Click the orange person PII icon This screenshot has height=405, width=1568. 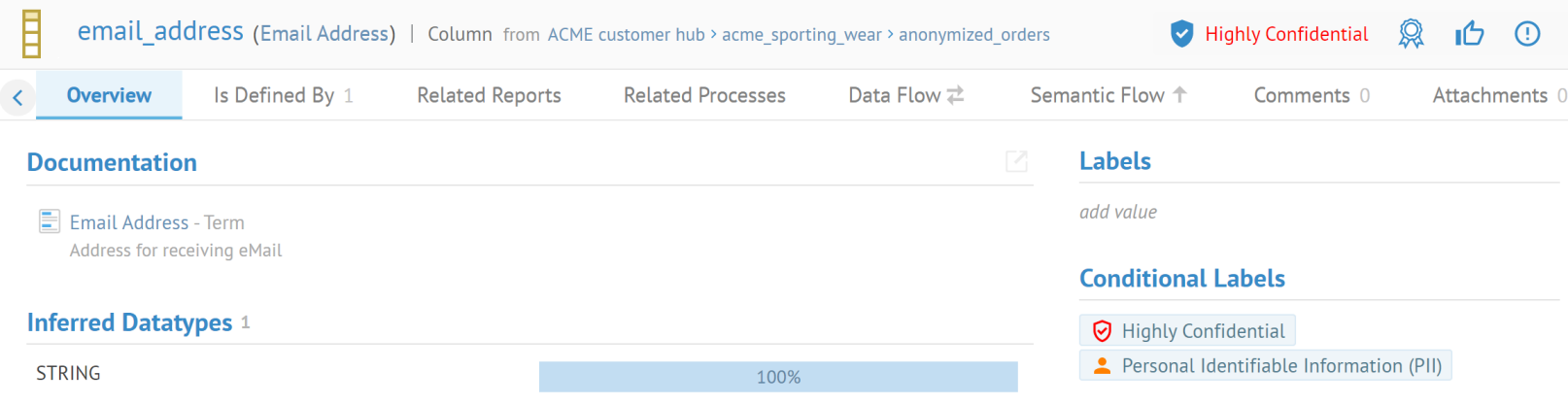click(x=1102, y=366)
